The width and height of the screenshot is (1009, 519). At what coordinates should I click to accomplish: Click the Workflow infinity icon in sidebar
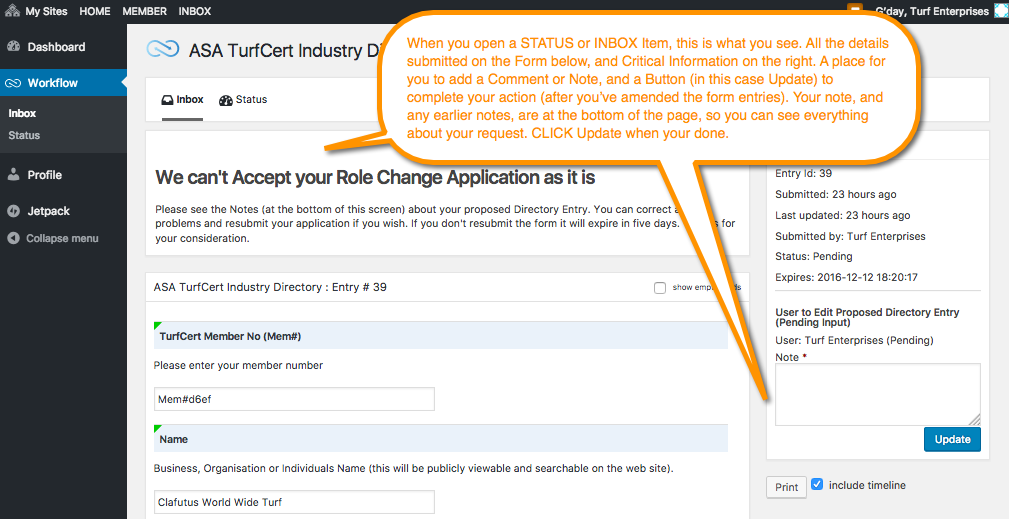pos(13,83)
